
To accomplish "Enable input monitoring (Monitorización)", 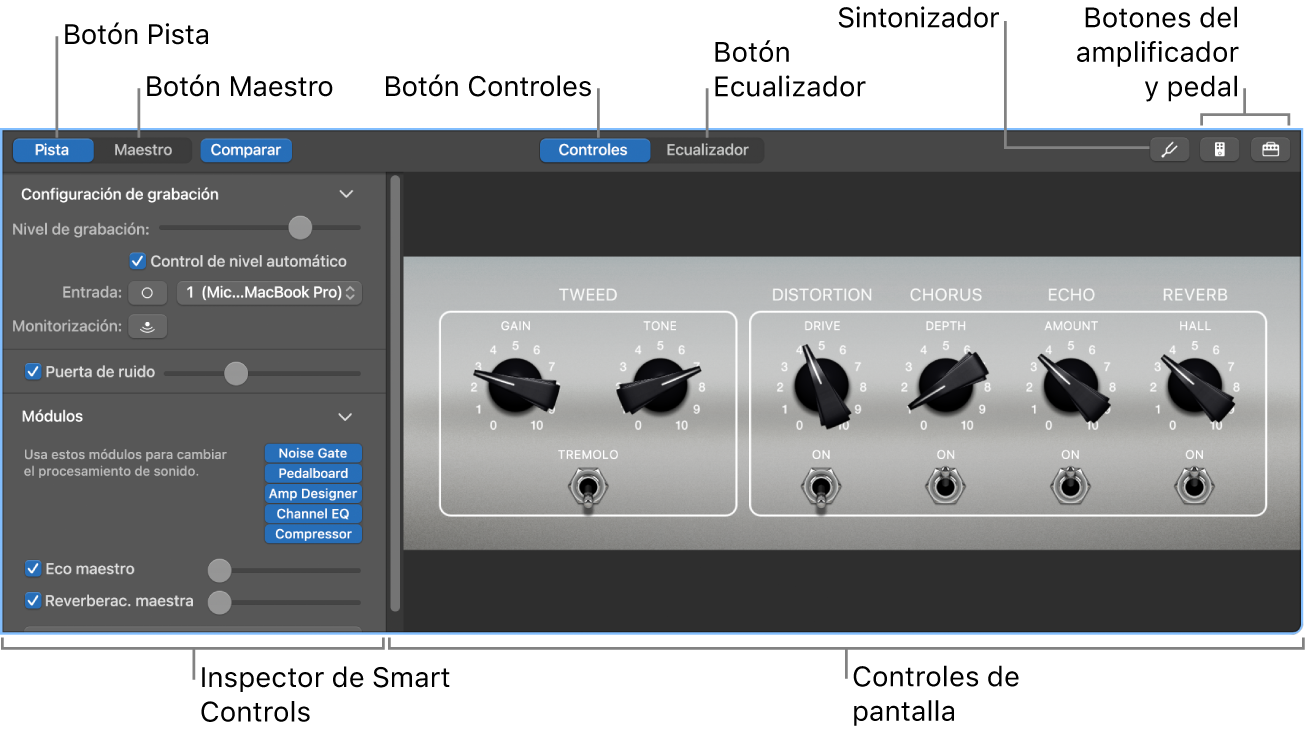I will [147, 325].
